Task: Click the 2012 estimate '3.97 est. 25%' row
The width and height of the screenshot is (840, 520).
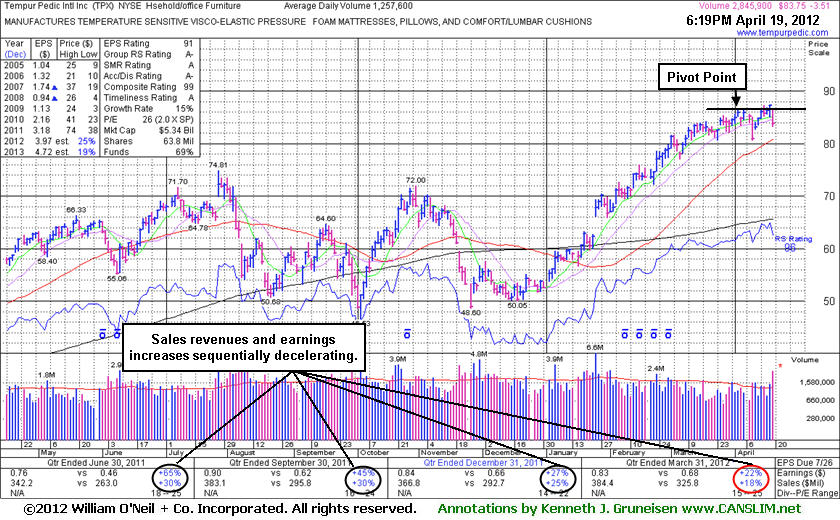Action: (x=51, y=141)
